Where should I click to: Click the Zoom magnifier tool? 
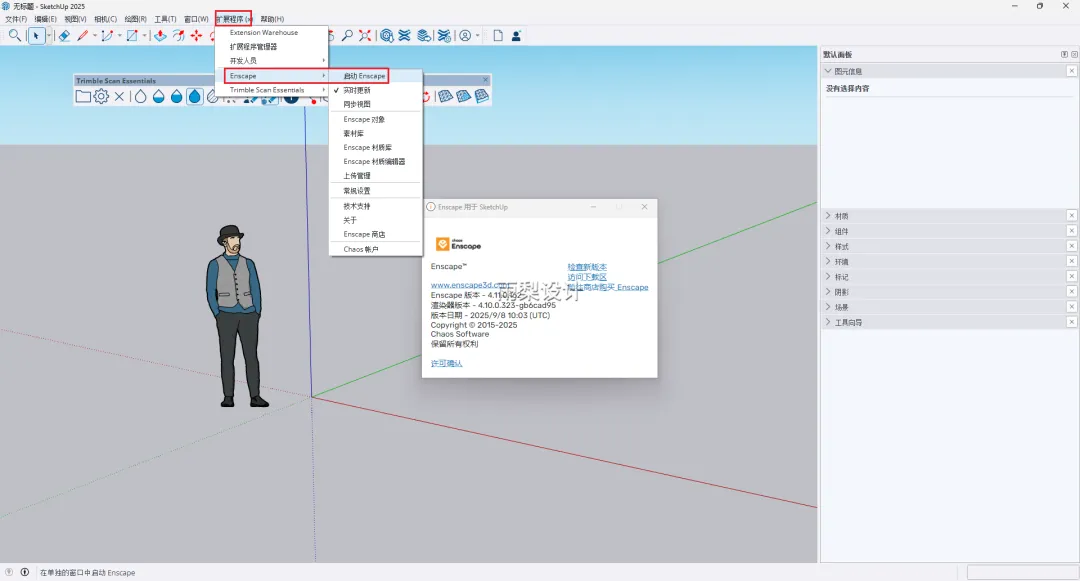tap(347, 36)
